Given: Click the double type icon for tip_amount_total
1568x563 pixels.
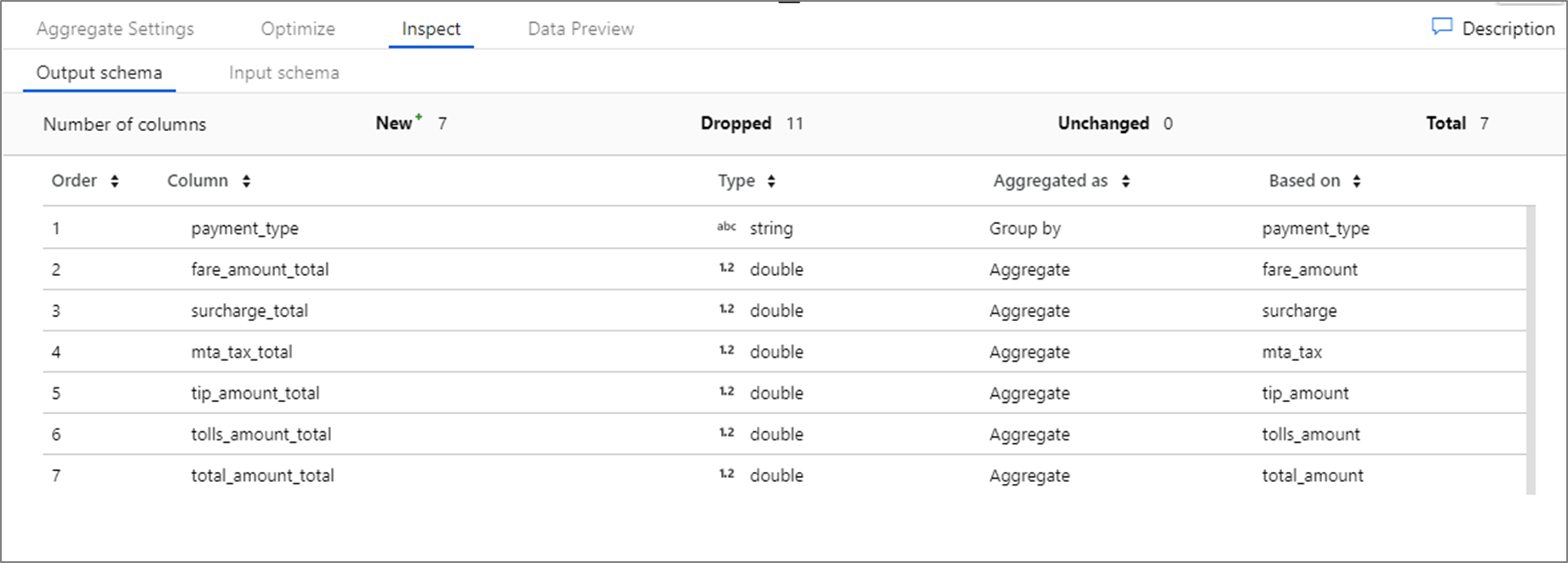Looking at the screenshot, I should [x=728, y=393].
